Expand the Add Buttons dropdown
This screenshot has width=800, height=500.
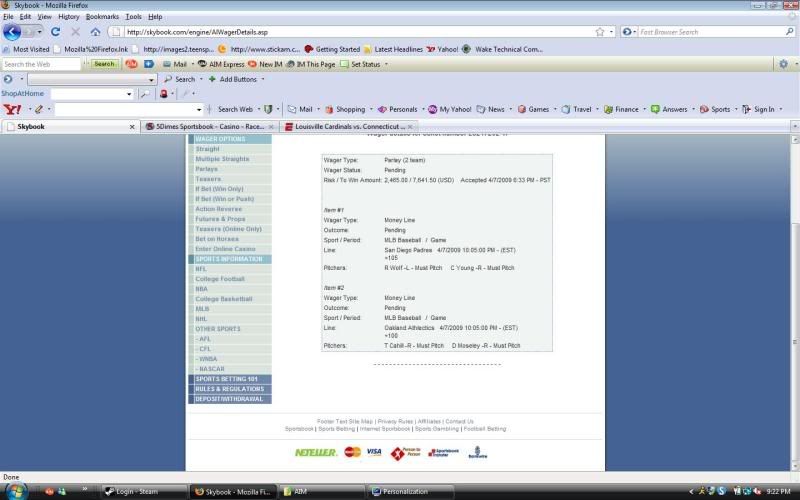[x=263, y=79]
